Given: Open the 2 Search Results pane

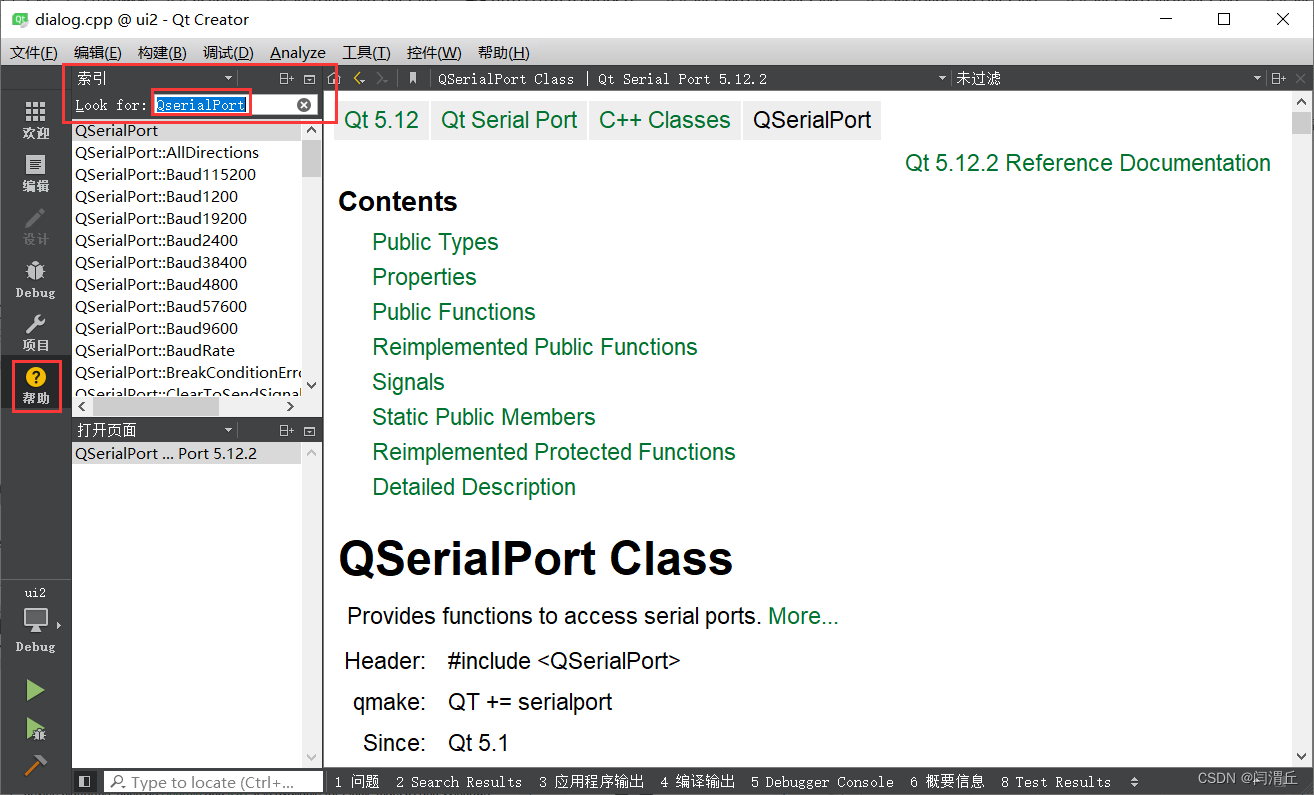Looking at the screenshot, I should (458, 782).
